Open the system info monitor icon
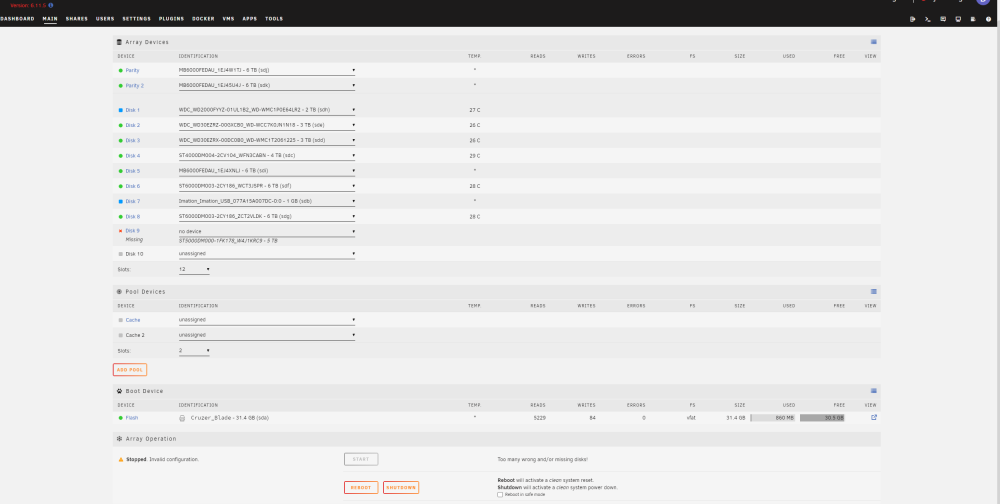The width and height of the screenshot is (1000, 504). 958,19
